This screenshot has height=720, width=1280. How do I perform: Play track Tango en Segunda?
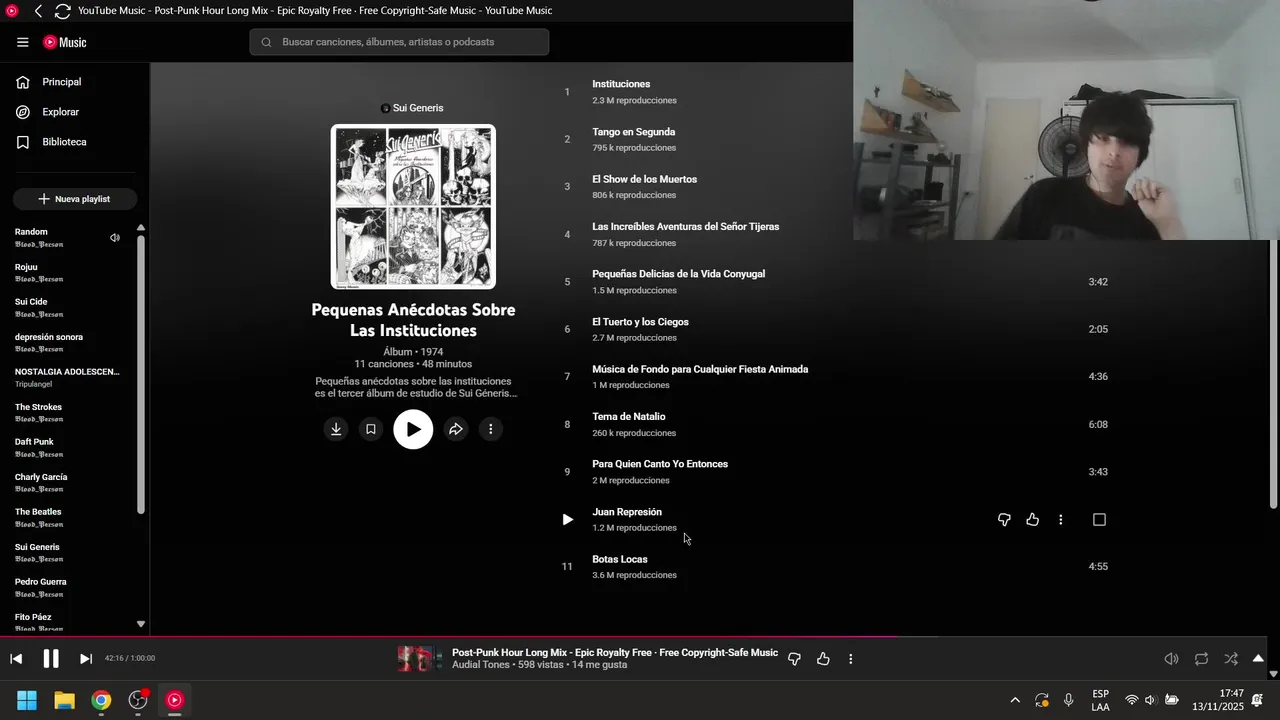(x=633, y=132)
